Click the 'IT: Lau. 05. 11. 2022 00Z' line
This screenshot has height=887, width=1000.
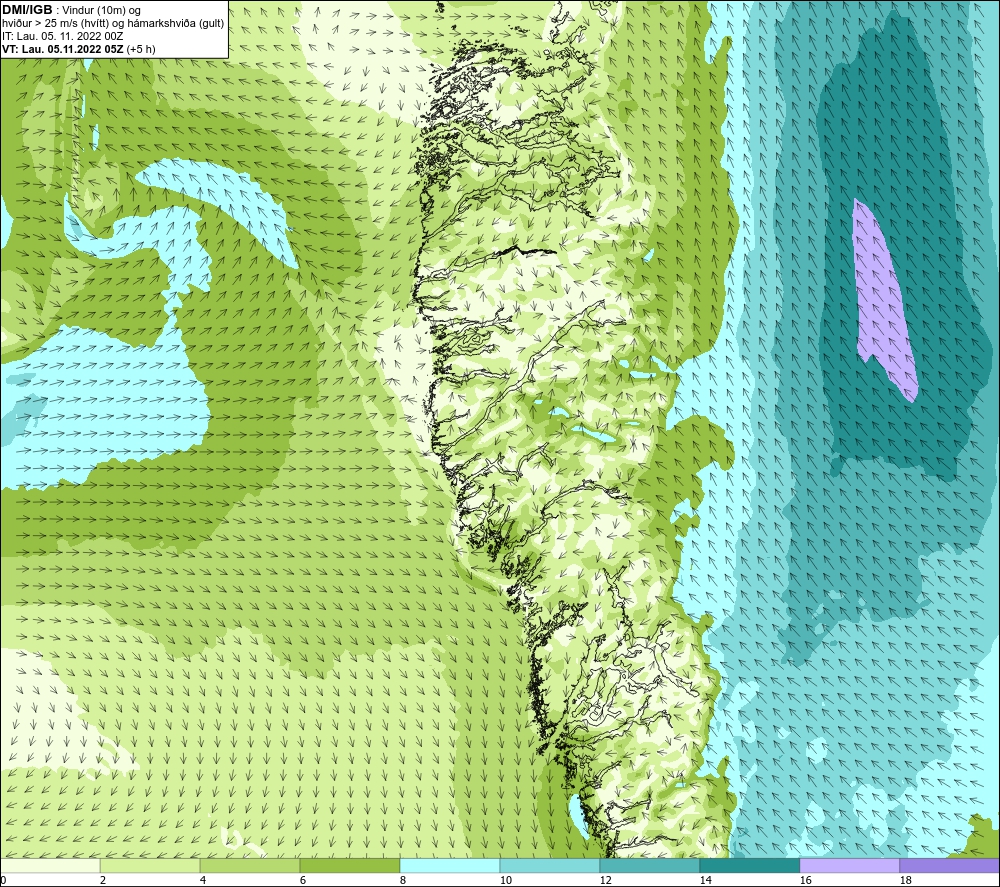point(62,36)
